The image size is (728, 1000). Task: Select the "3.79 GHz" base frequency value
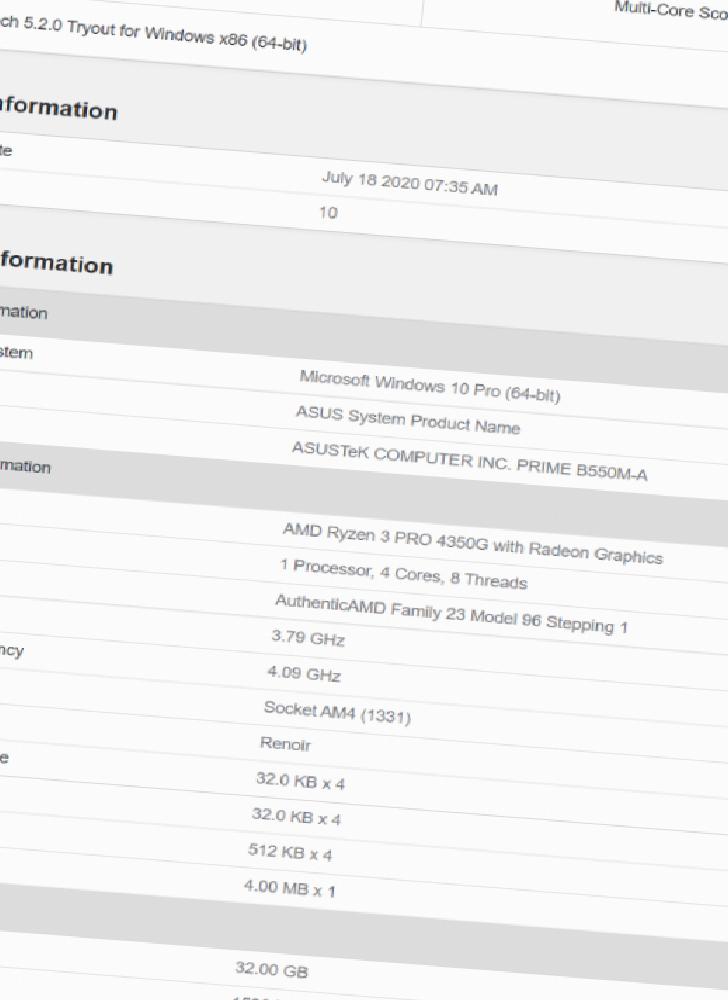[308, 637]
